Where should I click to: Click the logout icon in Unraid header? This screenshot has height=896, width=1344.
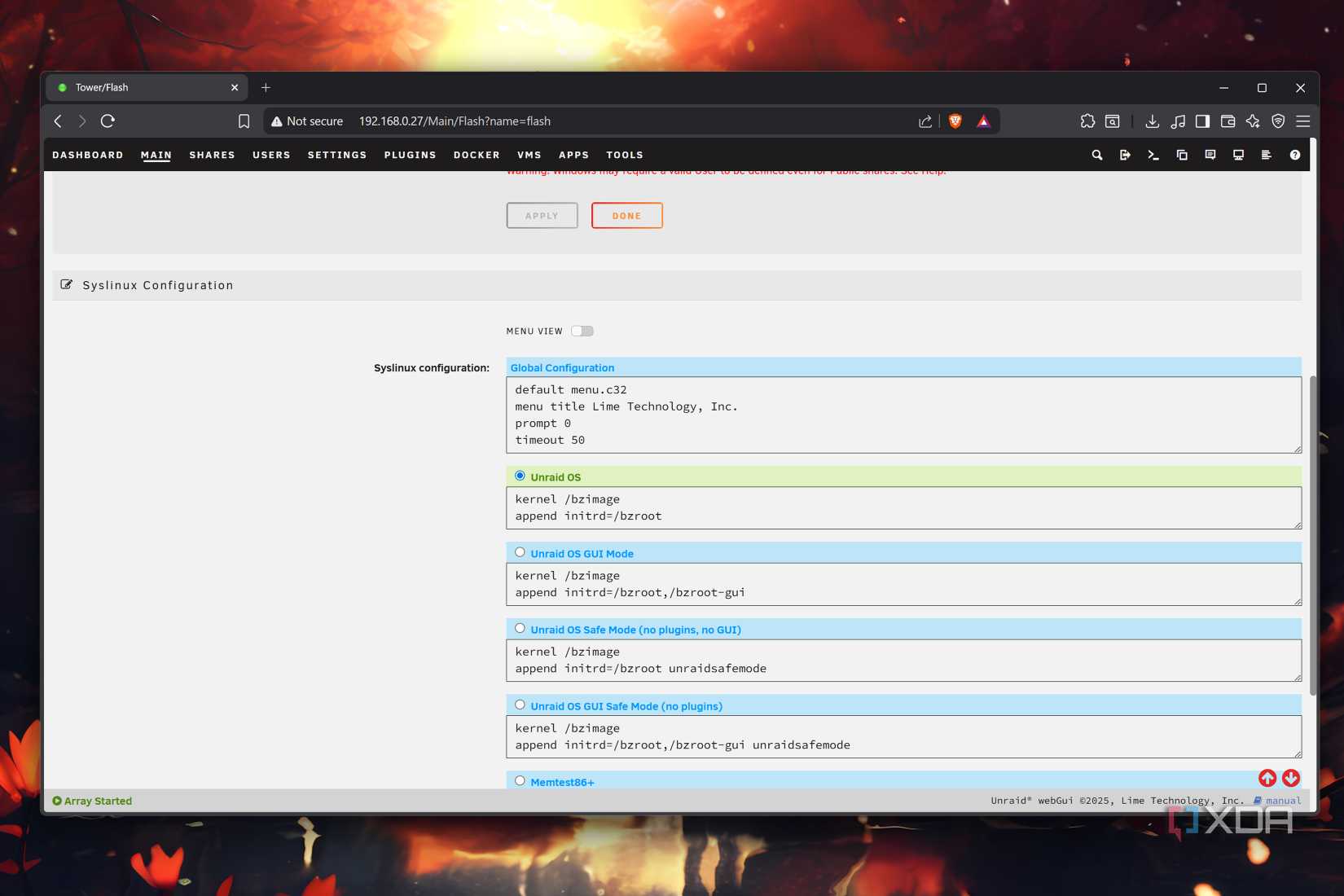point(1125,155)
